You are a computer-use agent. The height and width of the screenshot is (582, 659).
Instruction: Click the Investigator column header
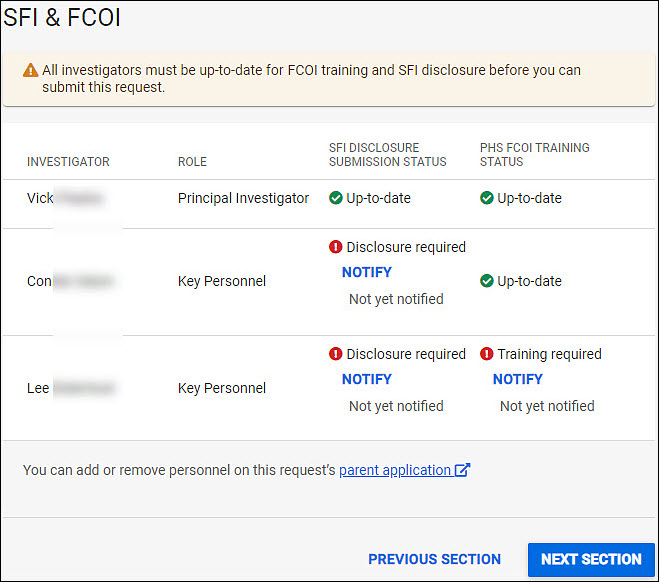68,162
